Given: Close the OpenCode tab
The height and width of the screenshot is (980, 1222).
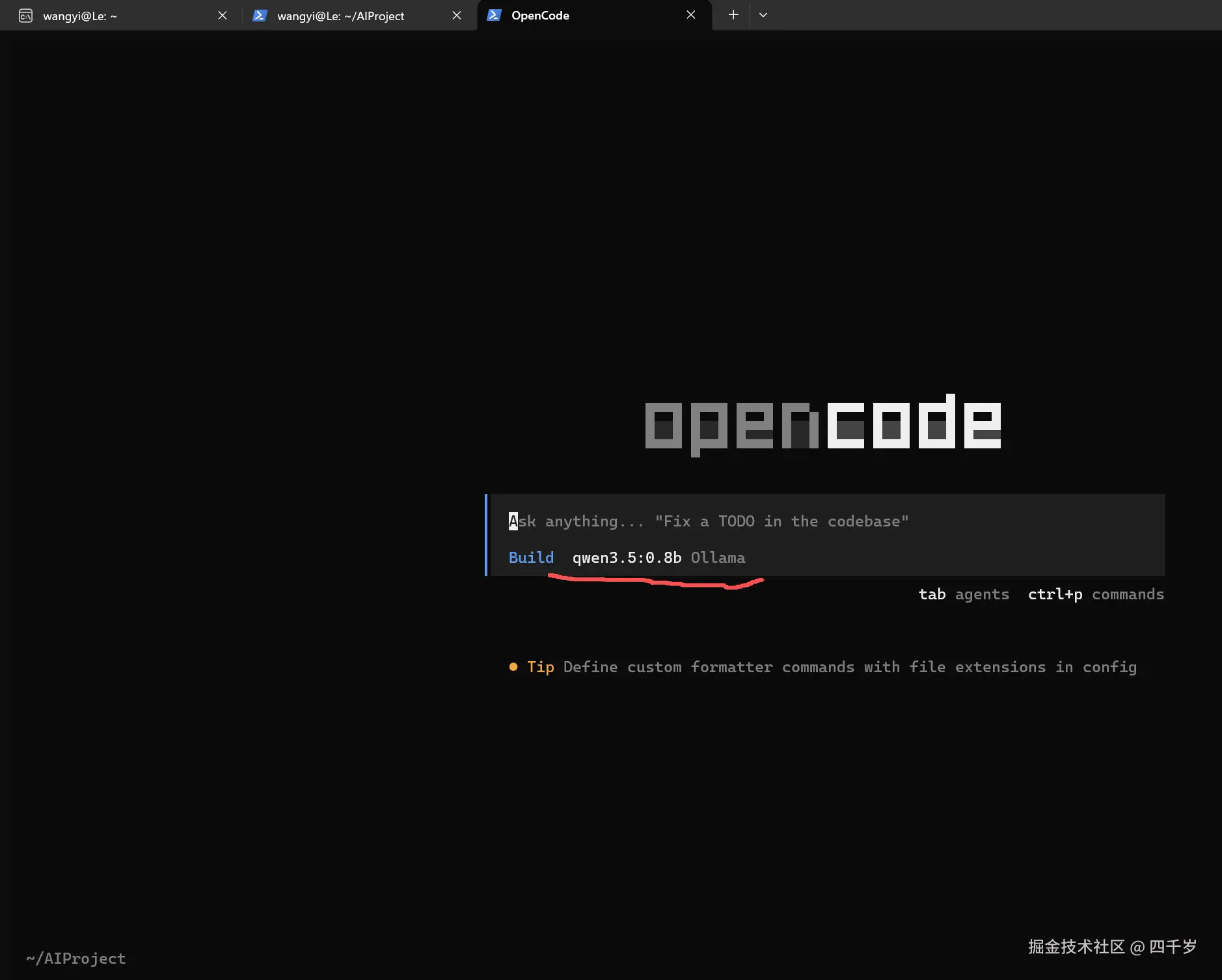Looking at the screenshot, I should coord(691,15).
